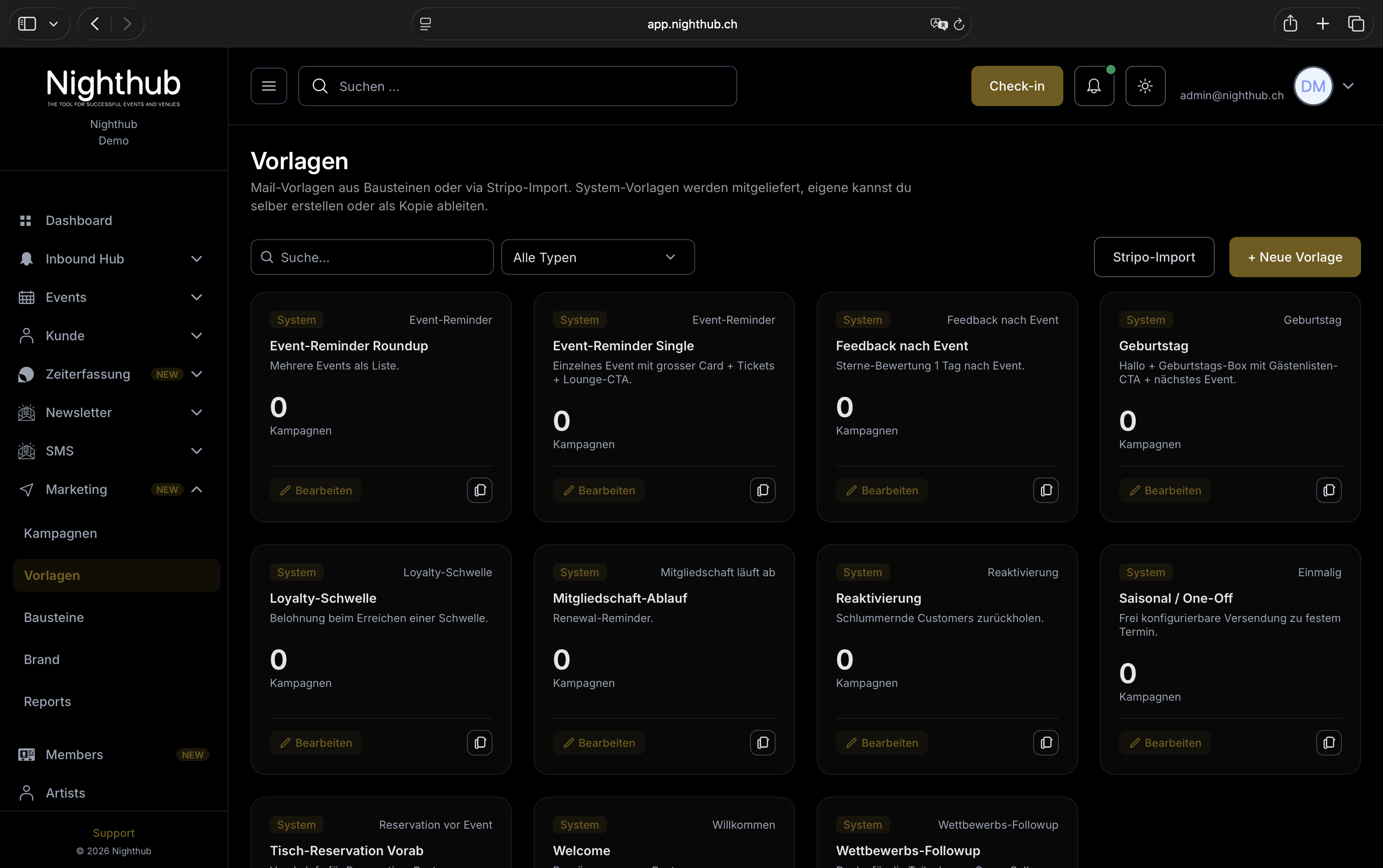Viewport: 1383px width, 868px height.
Task: Edit the Reaktivierung template
Action: (x=882, y=743)
